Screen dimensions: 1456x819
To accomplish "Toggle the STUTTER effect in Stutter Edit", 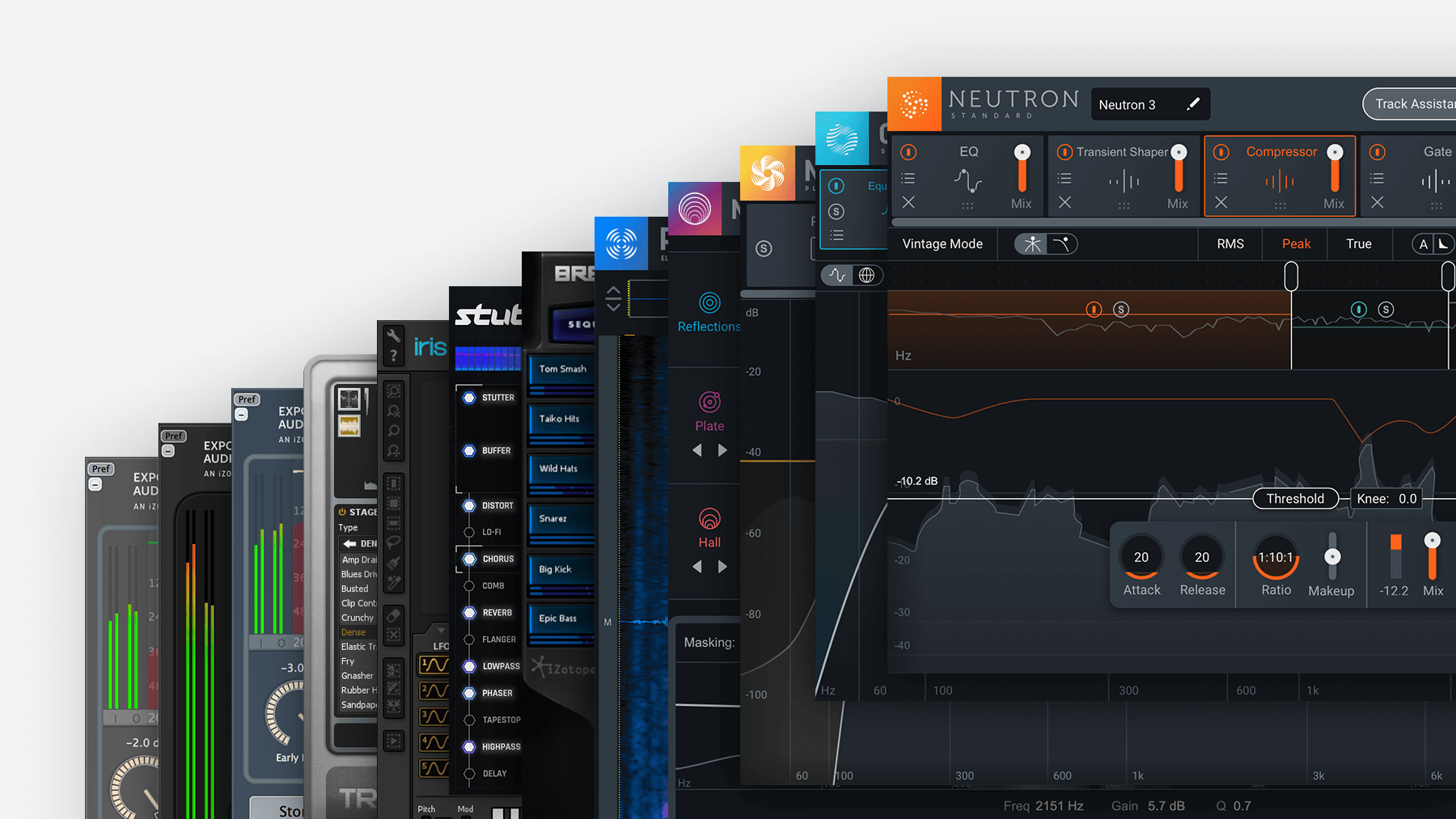I will click(469, 398).
